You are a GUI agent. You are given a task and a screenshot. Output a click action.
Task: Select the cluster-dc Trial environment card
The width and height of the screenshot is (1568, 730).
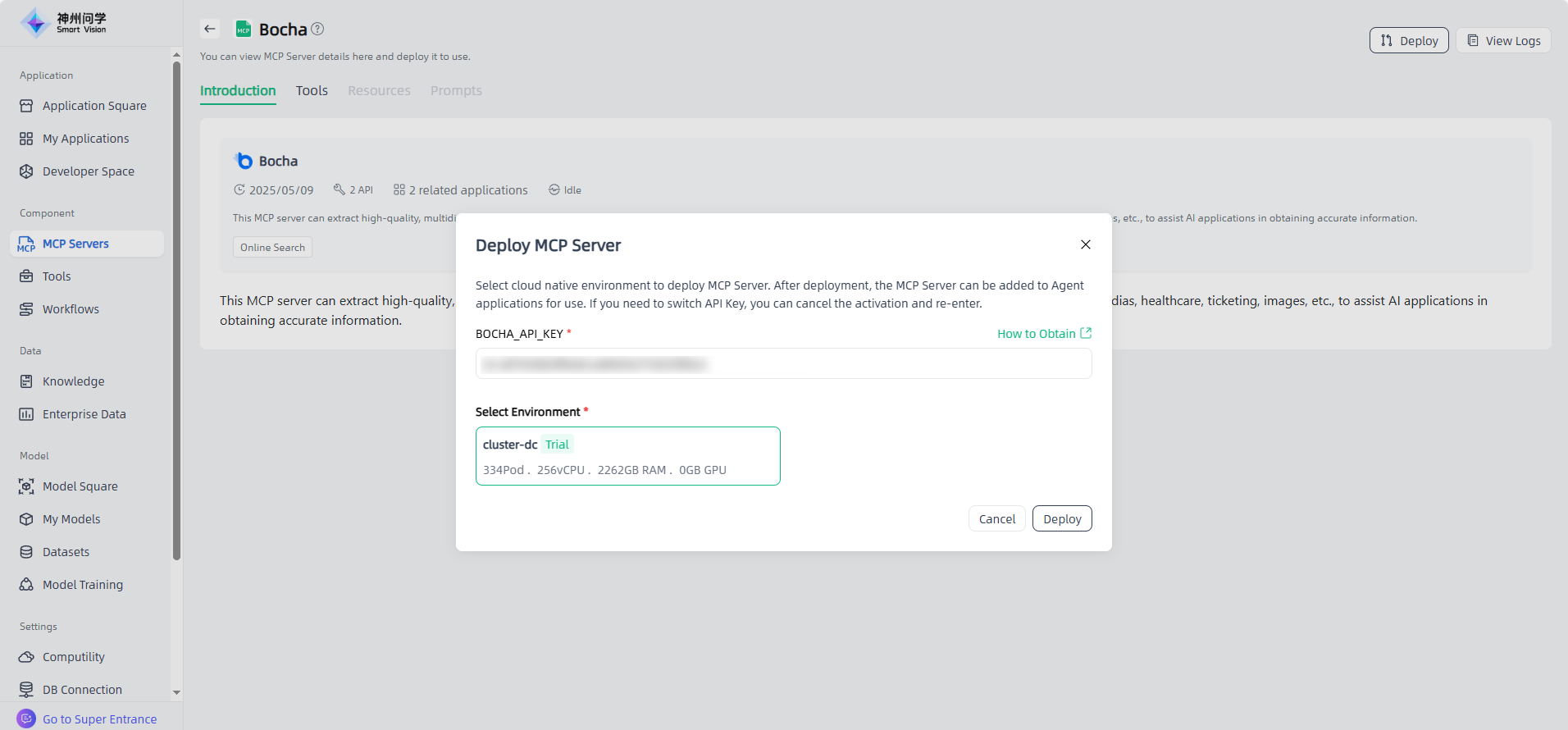tap(627, 456)
